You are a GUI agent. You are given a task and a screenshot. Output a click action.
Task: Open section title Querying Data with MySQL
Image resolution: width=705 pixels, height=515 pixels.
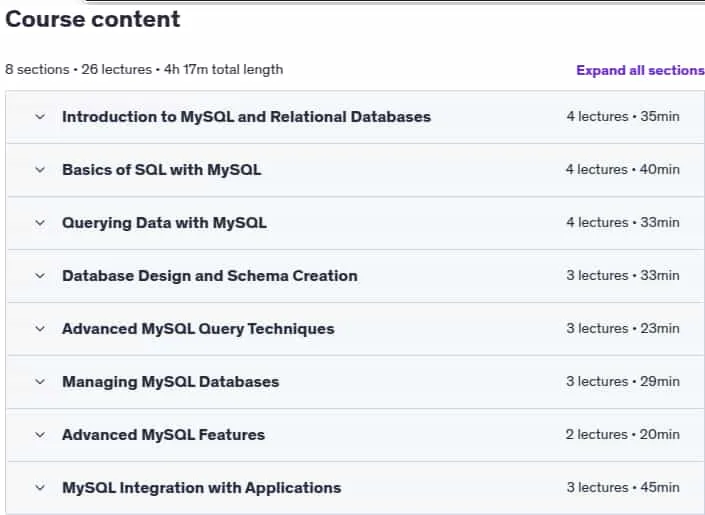[x=164, y=223]
